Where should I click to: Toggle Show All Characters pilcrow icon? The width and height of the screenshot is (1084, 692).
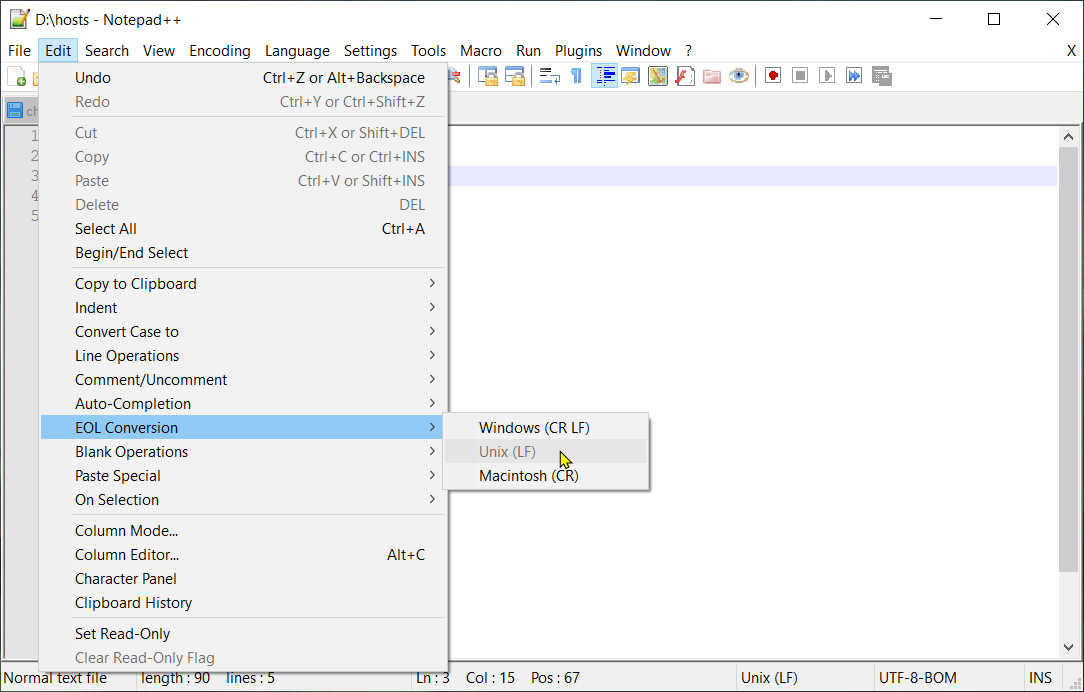point(576,76)
